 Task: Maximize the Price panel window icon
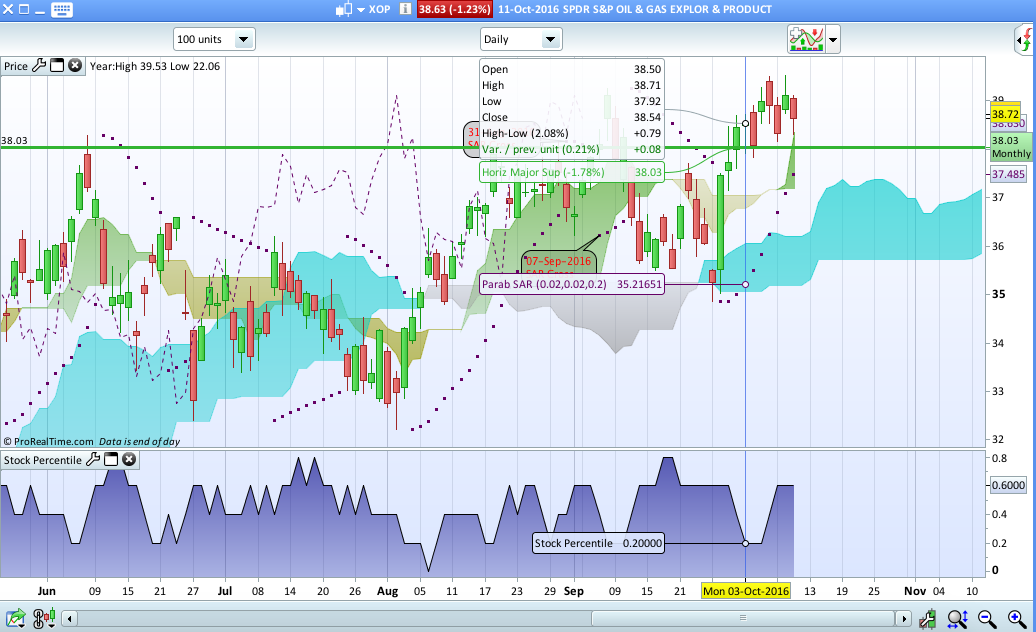click(57, 65)
